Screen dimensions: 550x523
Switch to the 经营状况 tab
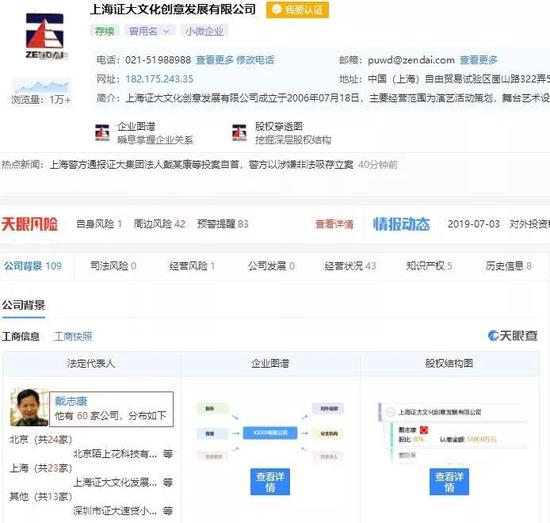click(350, 266)
